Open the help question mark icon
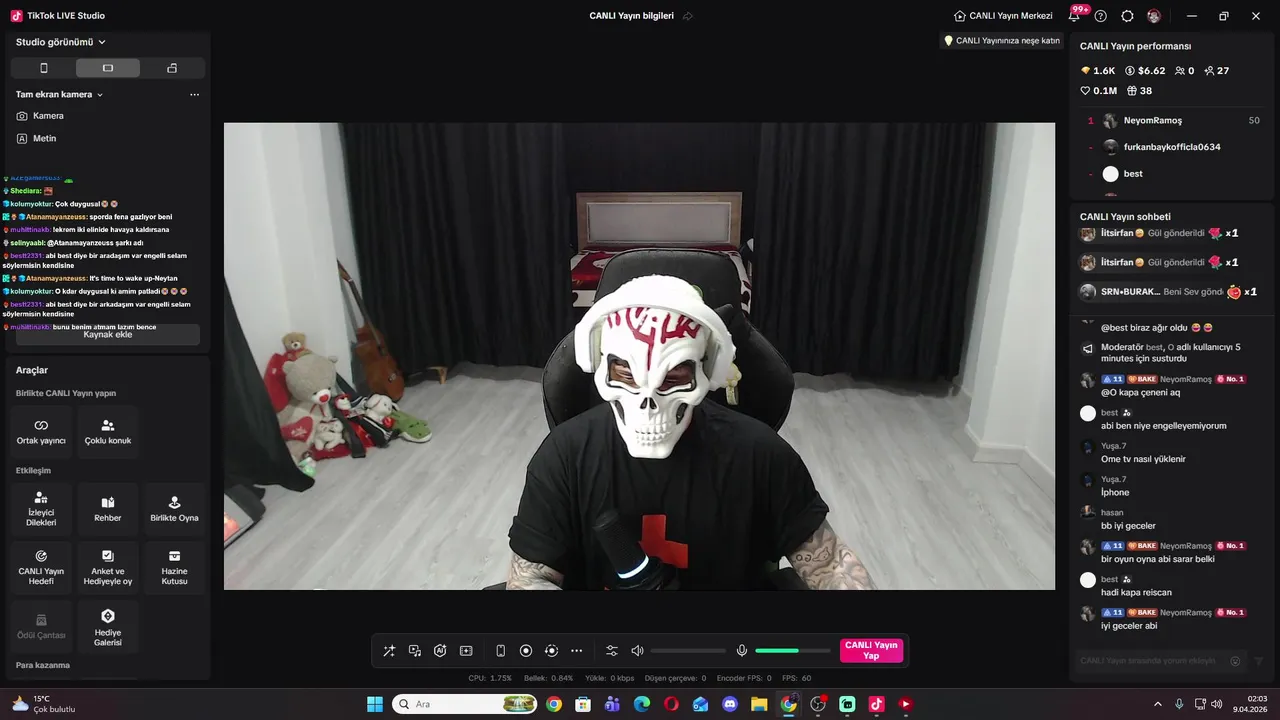Screen dimensions: 1280x720 pos(1101,16)
